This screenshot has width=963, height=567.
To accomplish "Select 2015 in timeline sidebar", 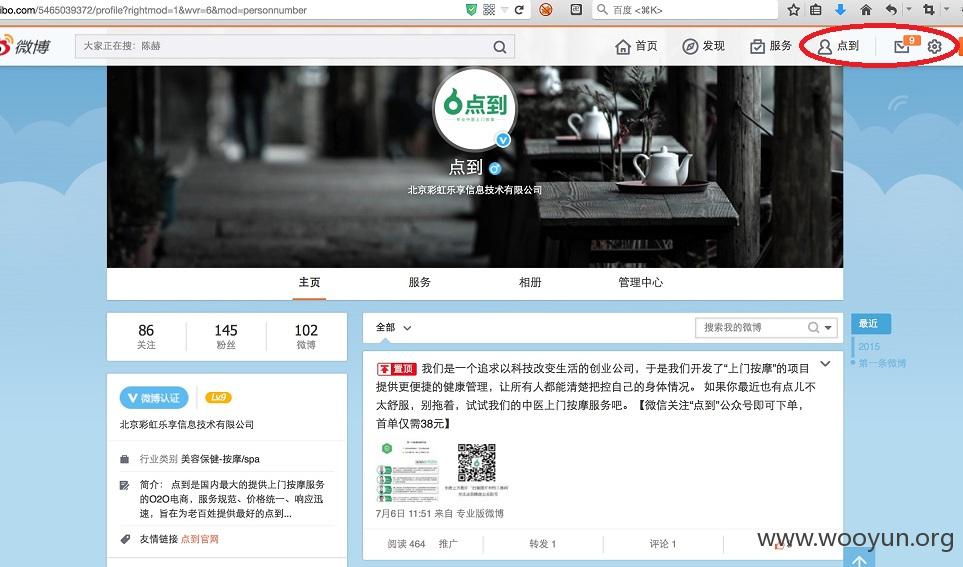I will coord(869,346).
